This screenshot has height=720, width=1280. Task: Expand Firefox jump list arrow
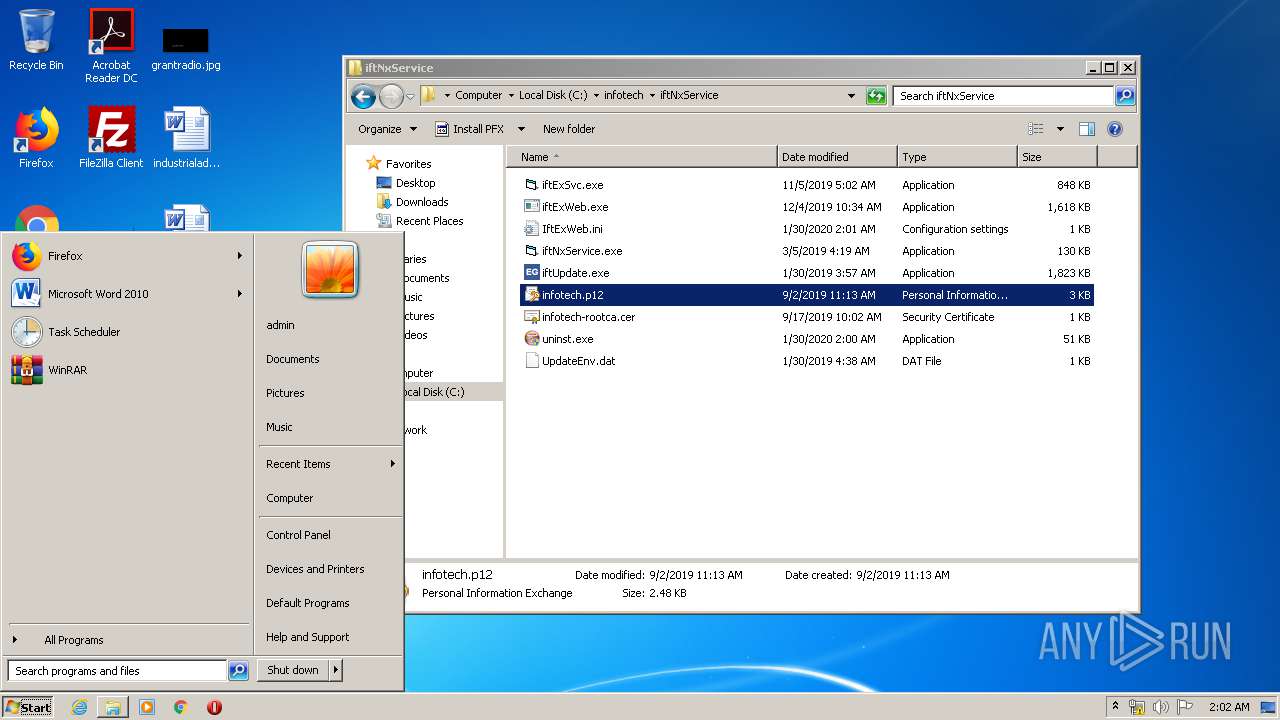240,256
